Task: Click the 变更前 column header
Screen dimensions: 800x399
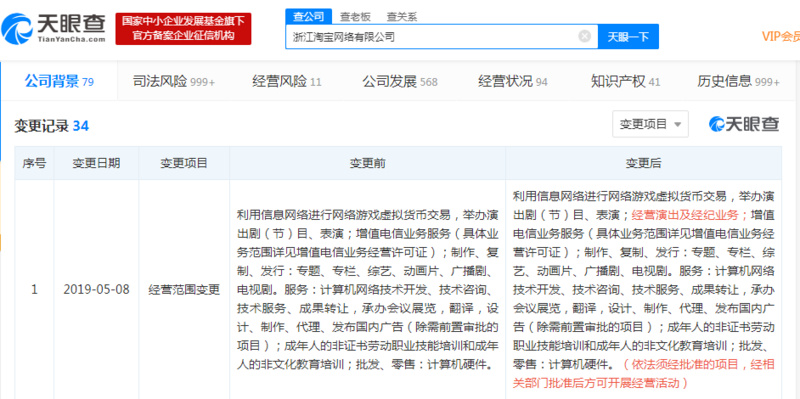Action: click(x=367, y=163)
